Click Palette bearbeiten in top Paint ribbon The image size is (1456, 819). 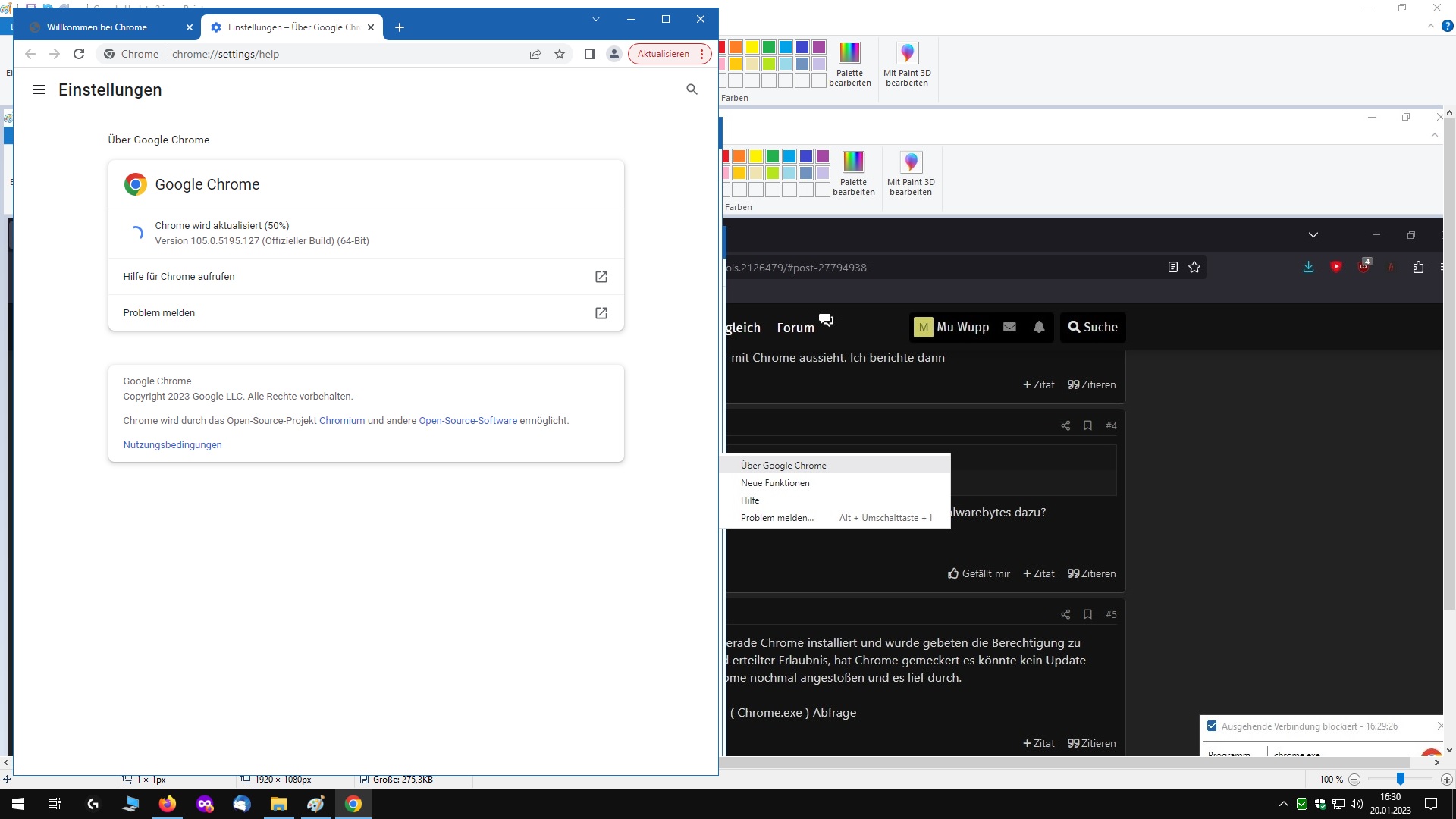[849, 64]
